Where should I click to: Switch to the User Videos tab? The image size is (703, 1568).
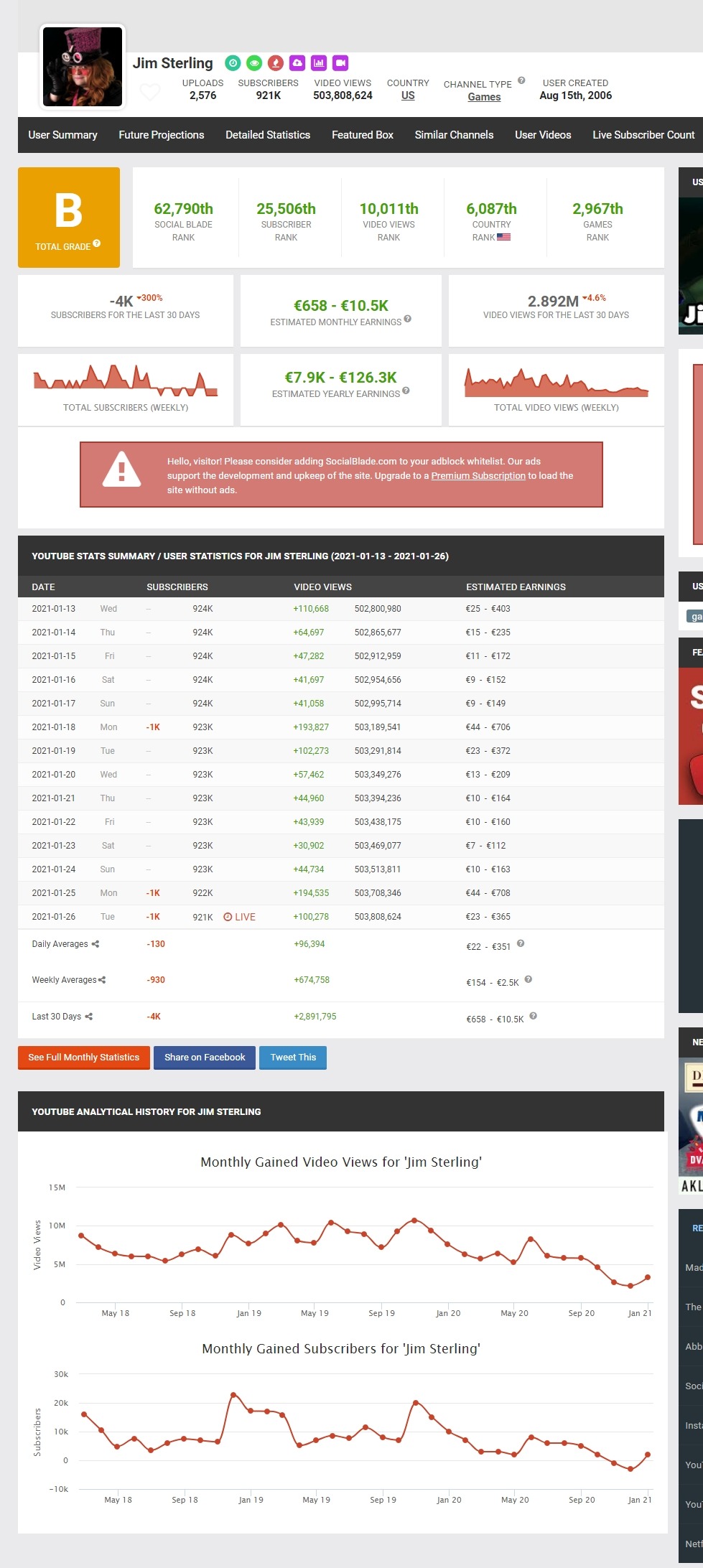pos(543,135)
